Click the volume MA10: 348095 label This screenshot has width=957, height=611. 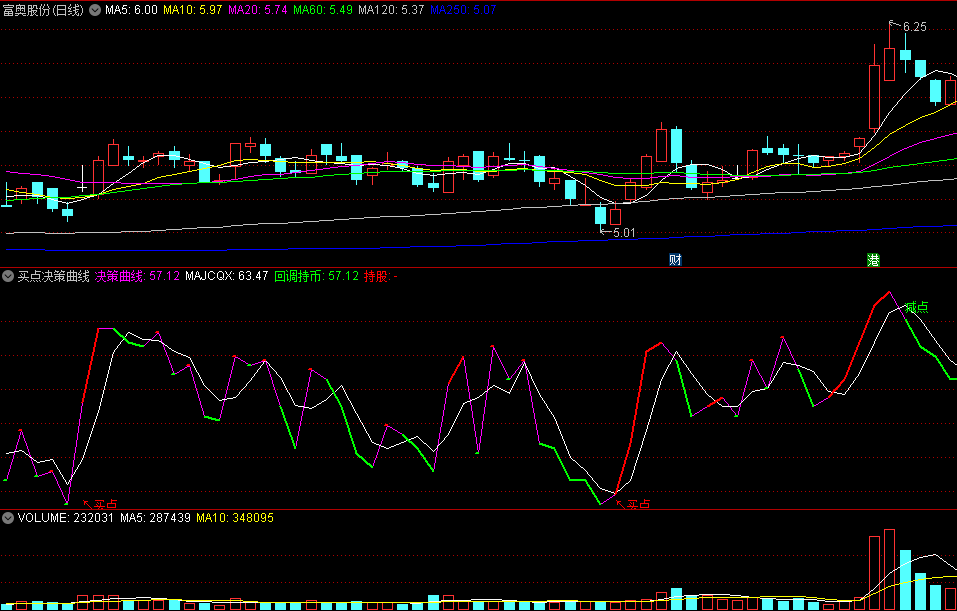(234, 518)
